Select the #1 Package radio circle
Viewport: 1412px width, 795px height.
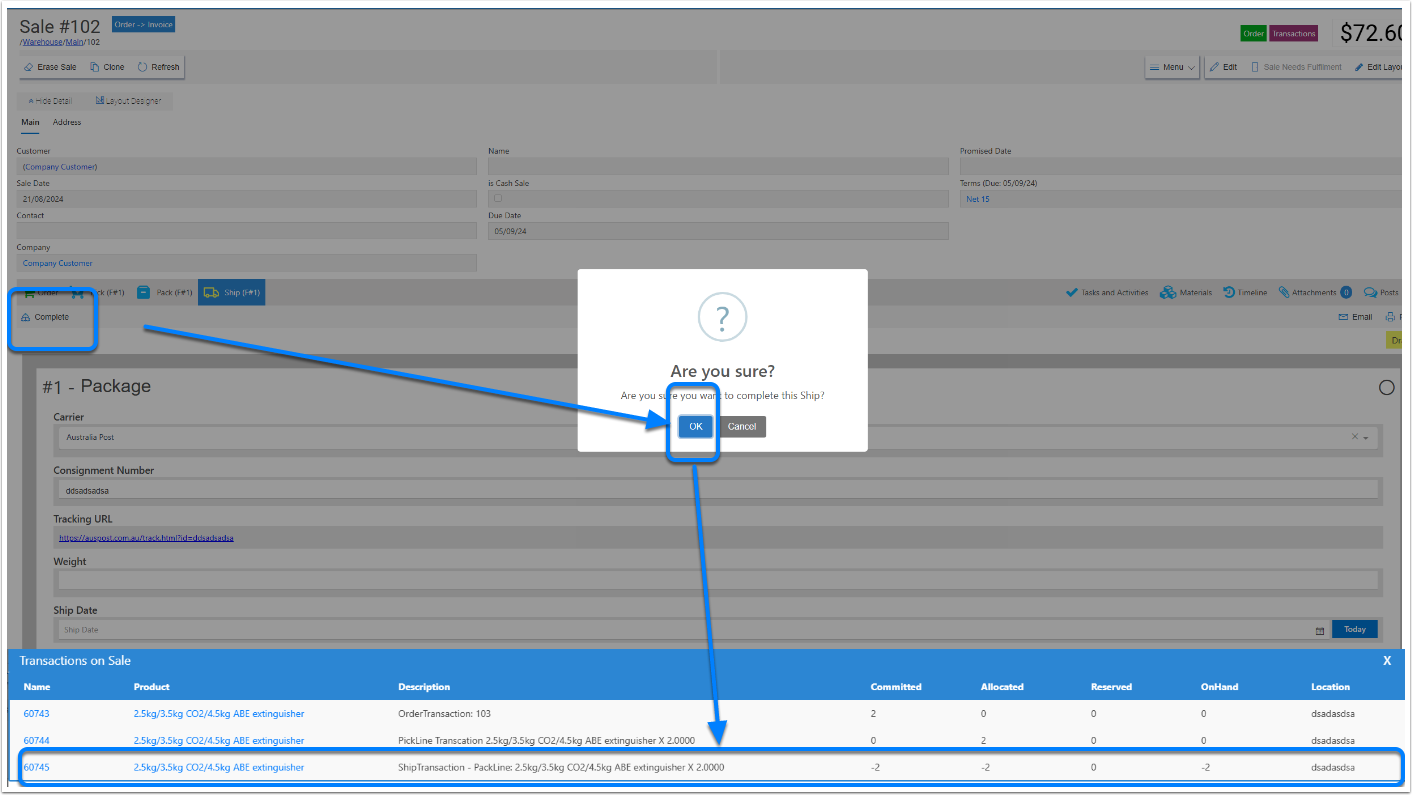1386,388
